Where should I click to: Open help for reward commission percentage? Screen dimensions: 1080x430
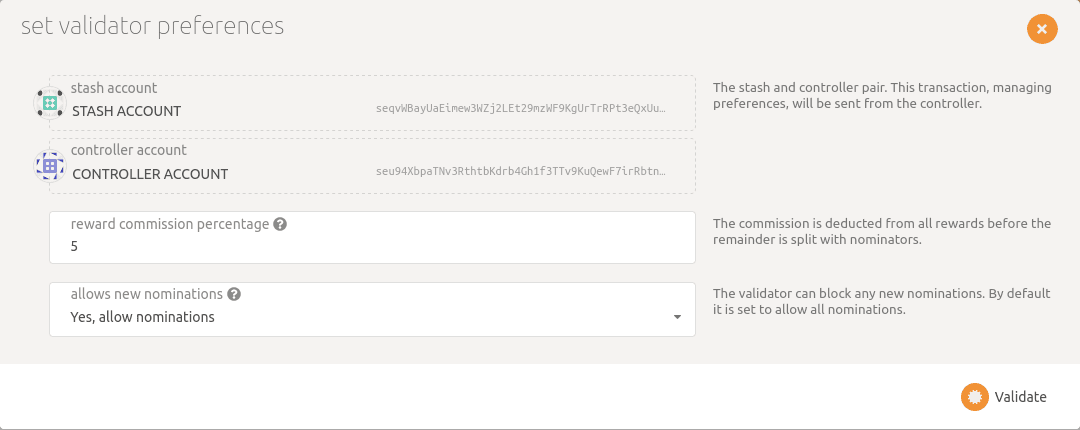click(280, 224)
